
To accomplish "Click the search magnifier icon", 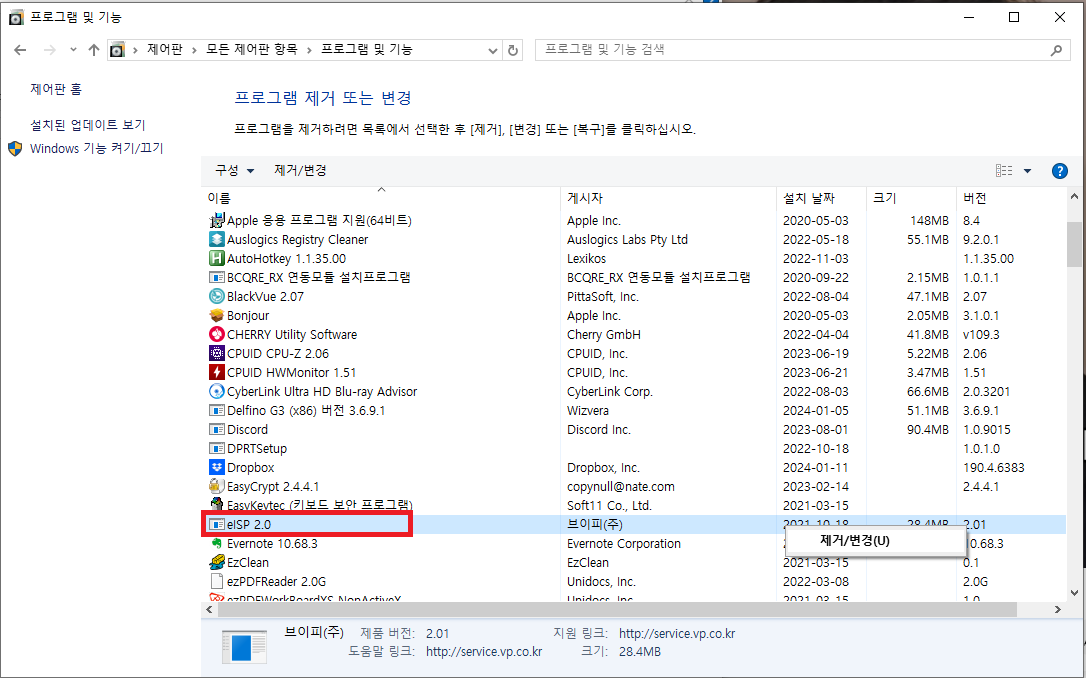I will coord(1056,50).
